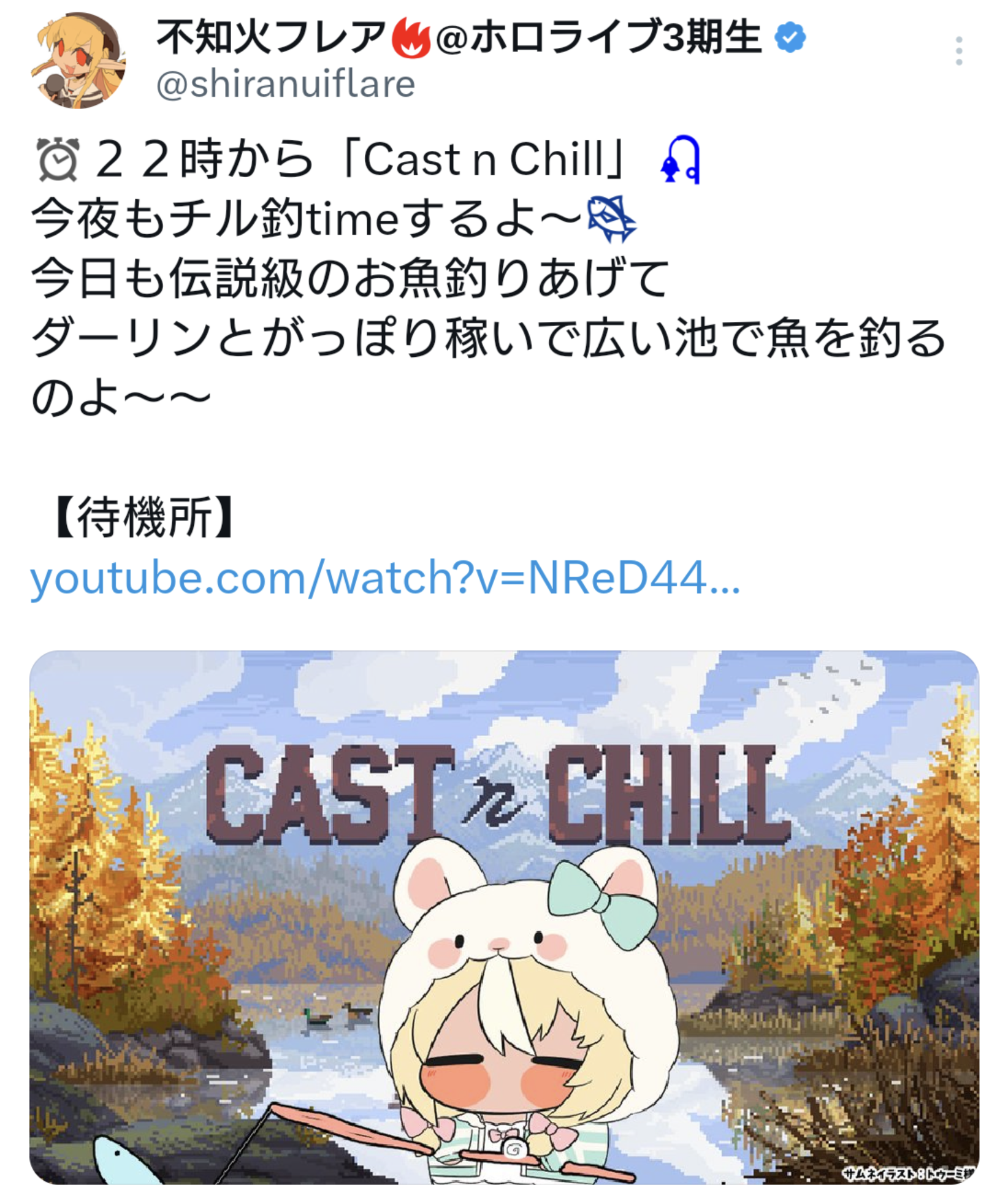This screenshot has width=1008, height=1201.
Task: Click the display name 不知火フレア
Action: click(272, 37)
